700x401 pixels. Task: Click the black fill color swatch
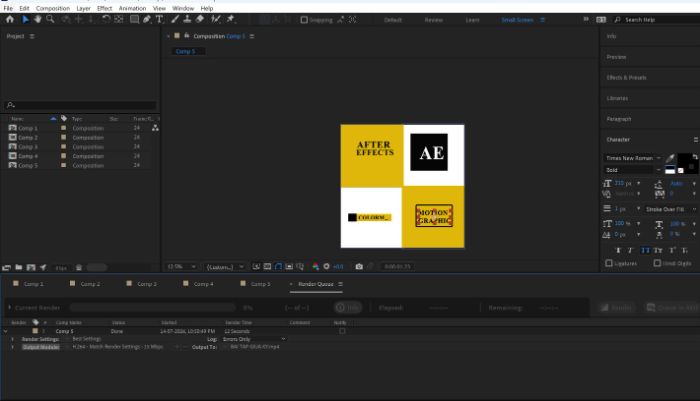click(x=683, y=160)
